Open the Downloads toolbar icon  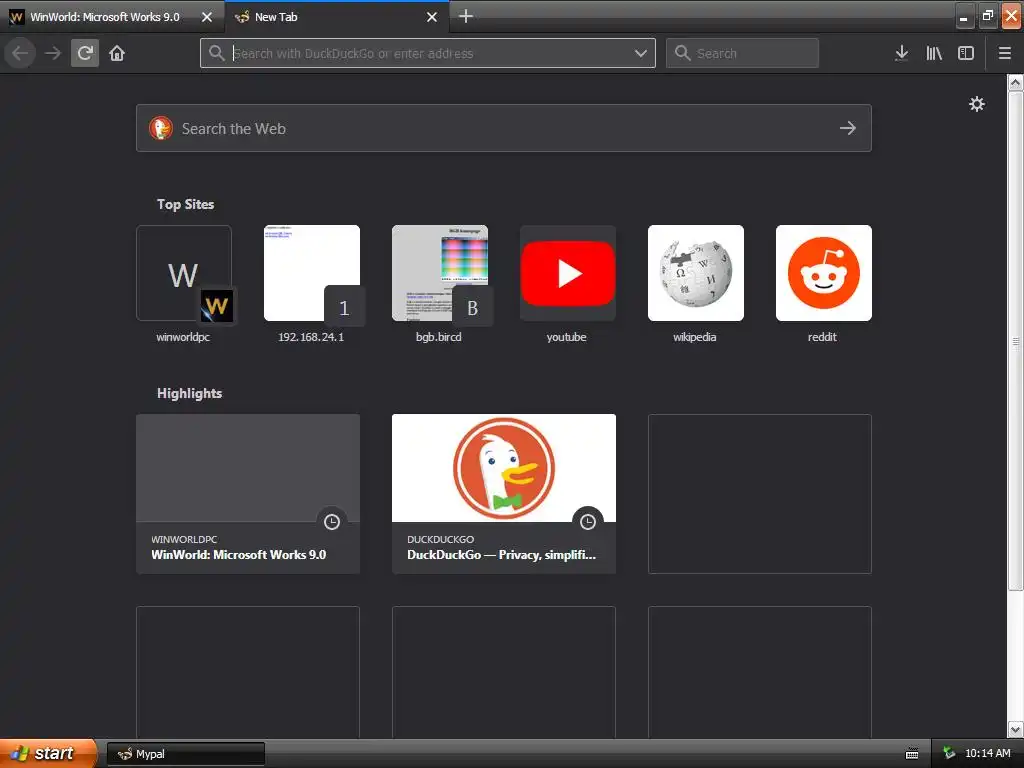901,53
